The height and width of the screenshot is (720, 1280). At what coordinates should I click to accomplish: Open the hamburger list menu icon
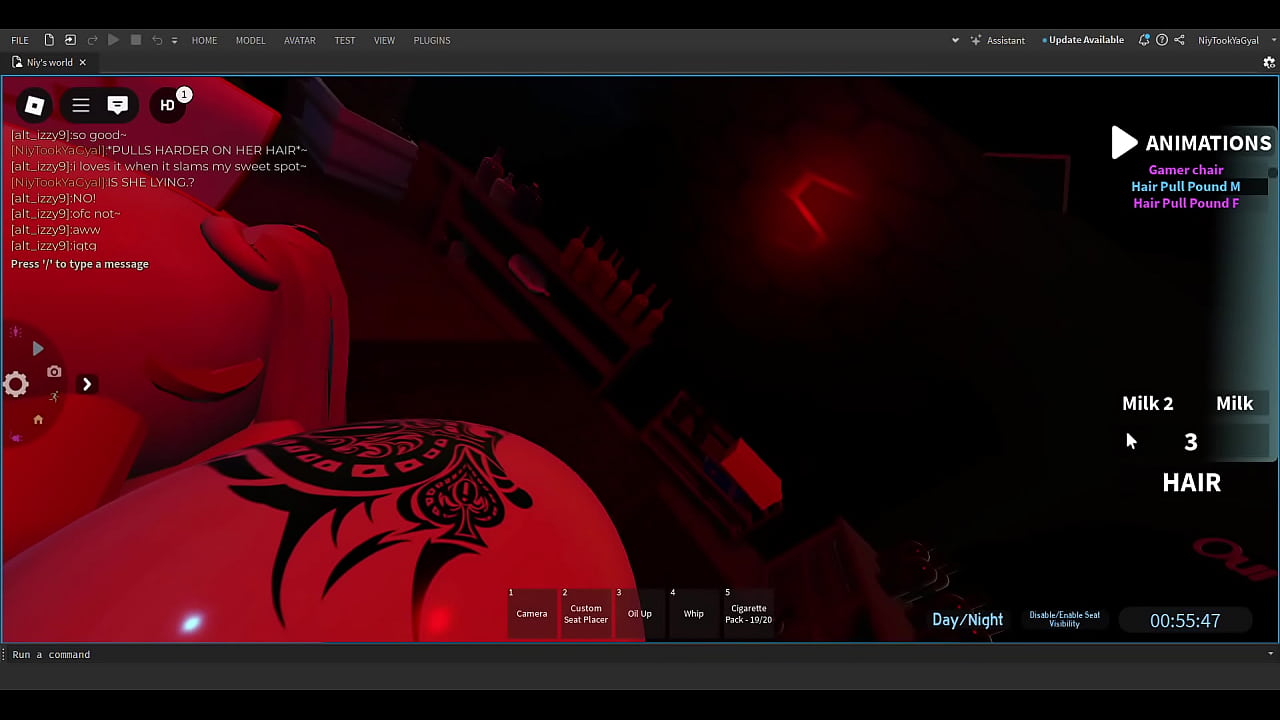click(x=81, y=105)
